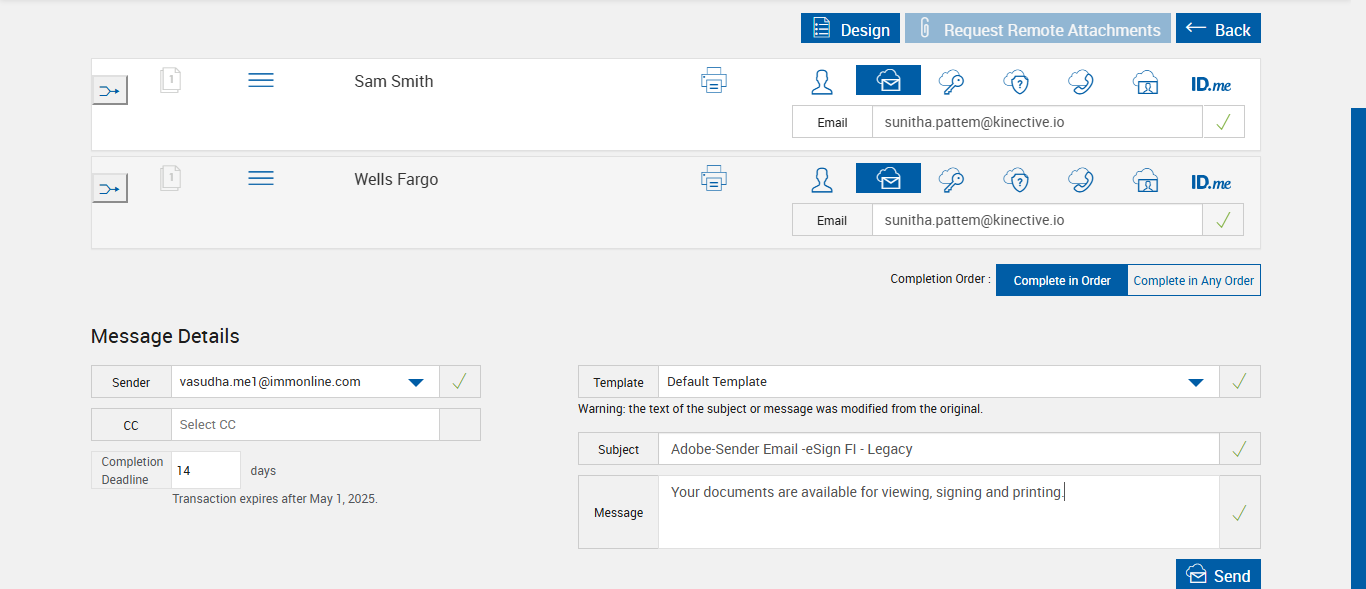Click the routing arrow button for Sam Smith

coord(110,91)
